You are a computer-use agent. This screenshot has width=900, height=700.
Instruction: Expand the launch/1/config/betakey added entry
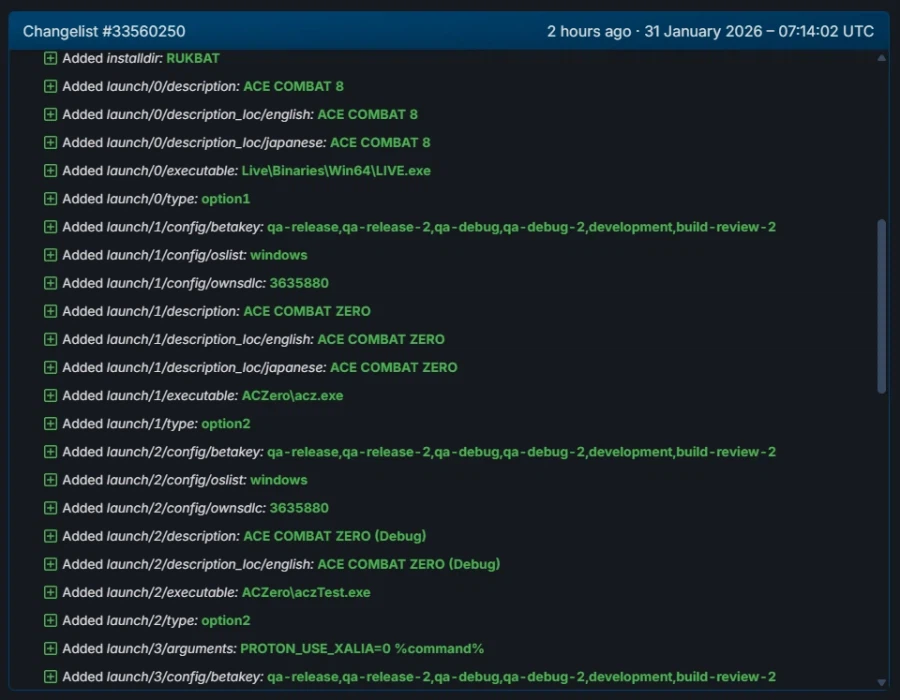50,227
